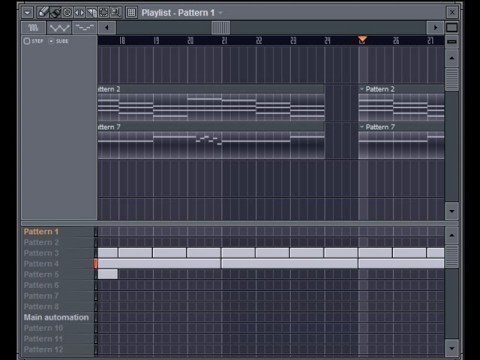Select the Slip tool with arrows
This screenshot has height=360, width=480.
[x=79, y=13]
